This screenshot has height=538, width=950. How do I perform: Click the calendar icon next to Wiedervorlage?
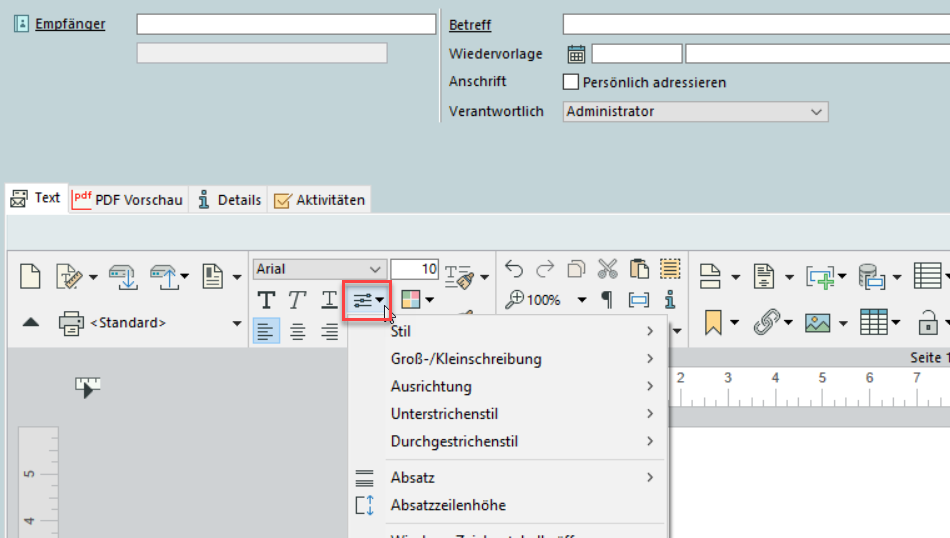tap(576, 54)
